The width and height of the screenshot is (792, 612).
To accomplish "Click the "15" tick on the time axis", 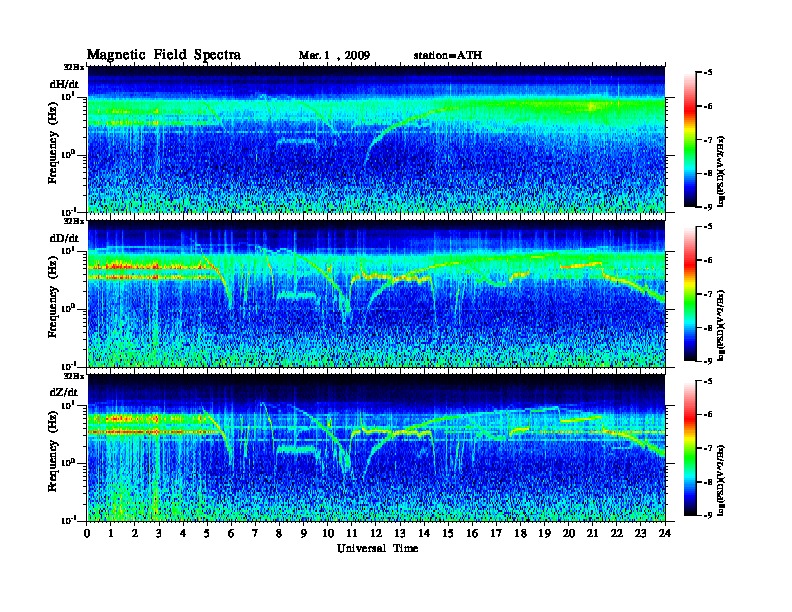I will click(448, 533).
